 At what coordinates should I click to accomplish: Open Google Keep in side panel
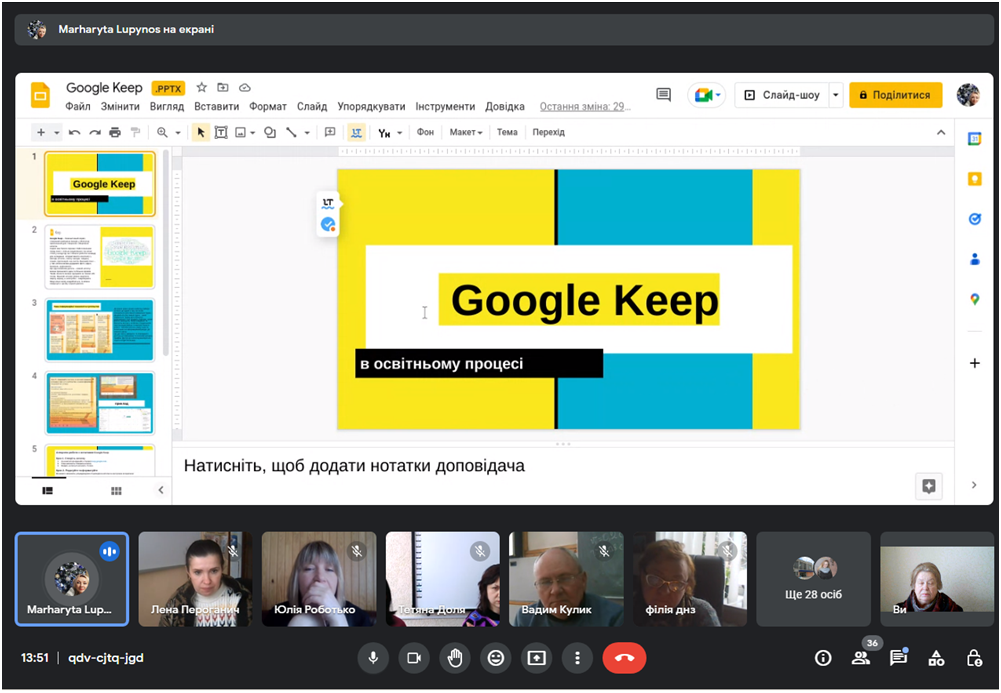(974, 179)
